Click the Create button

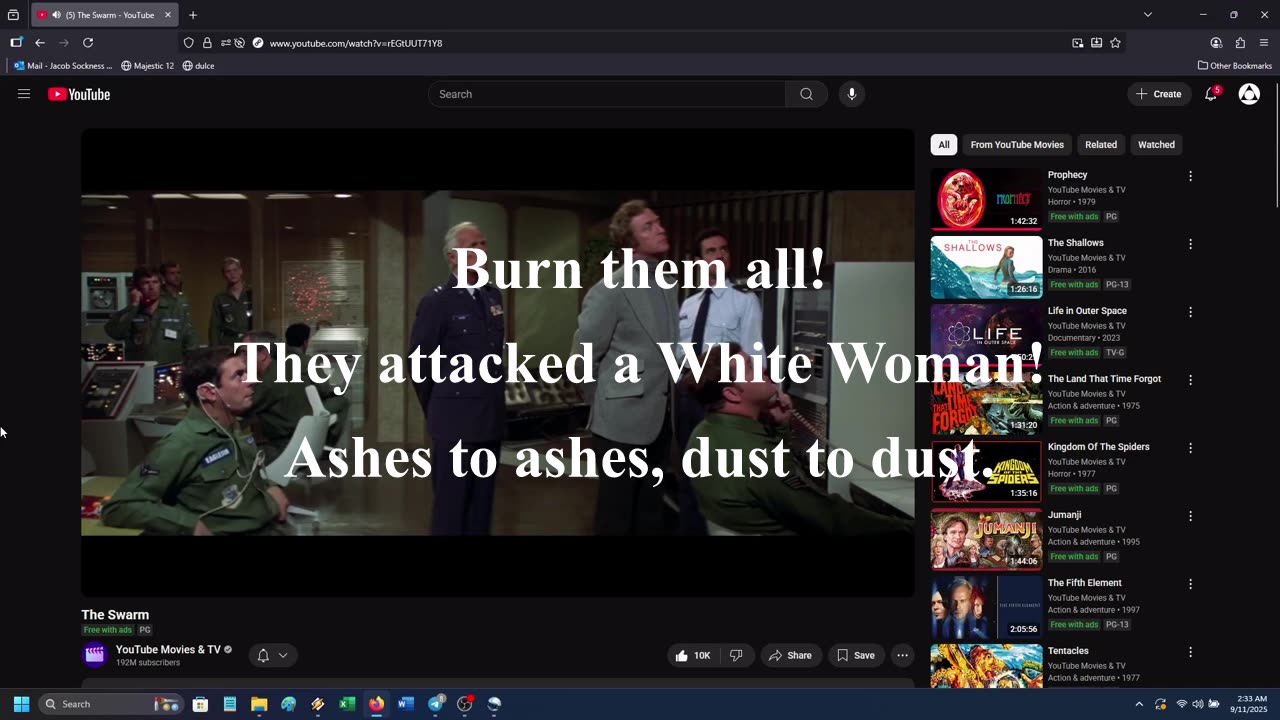(1159, 94)
